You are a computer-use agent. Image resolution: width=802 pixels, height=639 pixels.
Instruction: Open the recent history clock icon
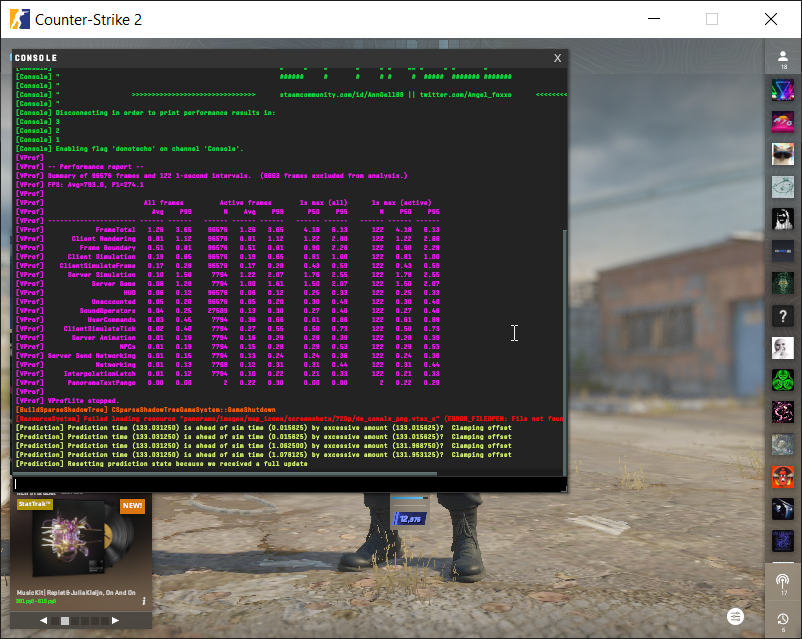coord(783,622)
